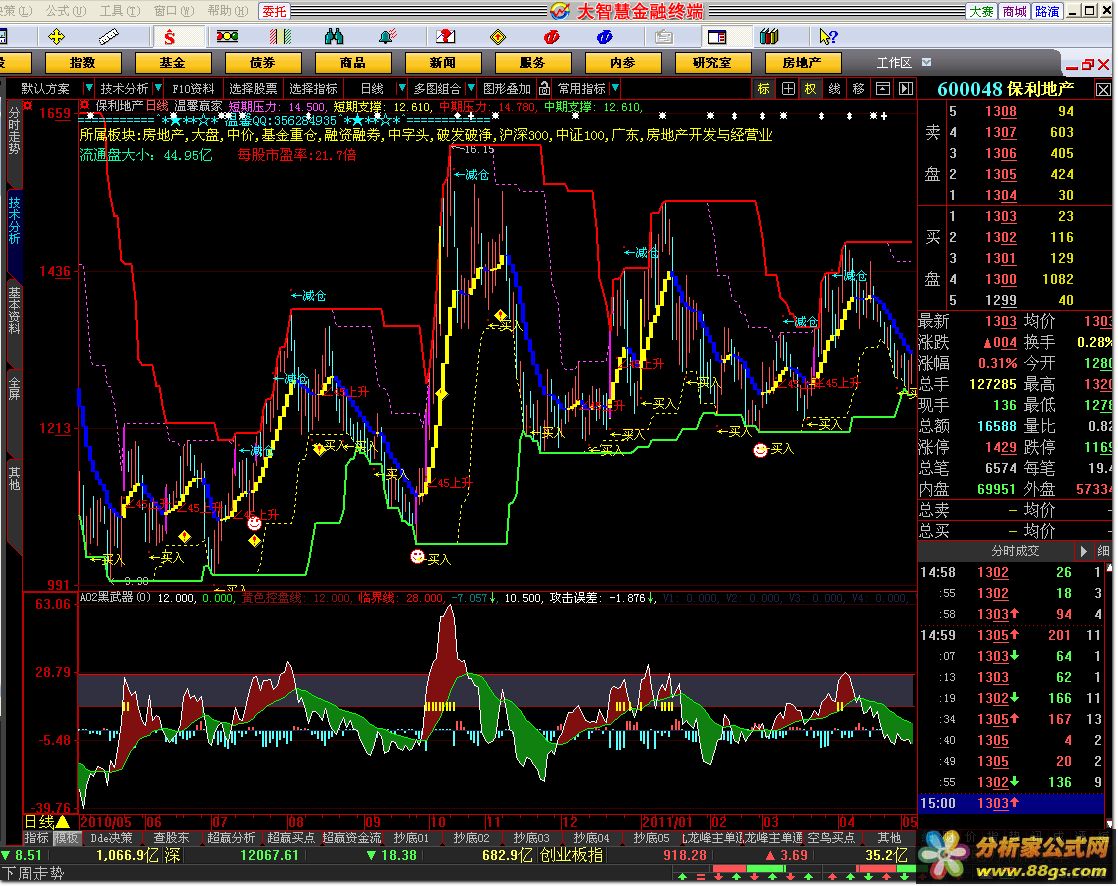Open the 债券 tab
The width and height of the screenshot is (1118, 886).
pyautogui.click(x=262, y=63)
